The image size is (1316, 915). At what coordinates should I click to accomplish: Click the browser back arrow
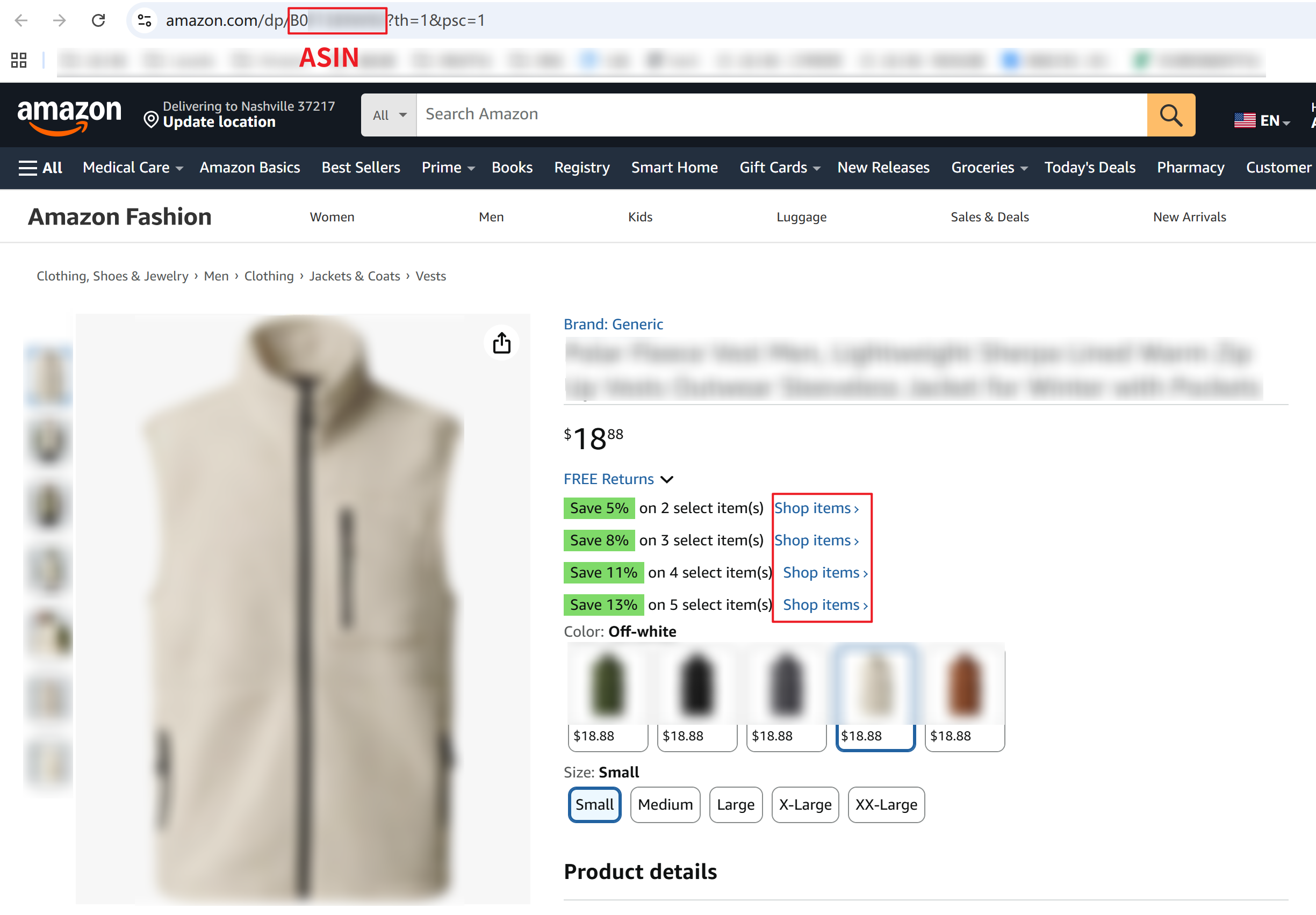pyautogui.click(x=21, y=20)
